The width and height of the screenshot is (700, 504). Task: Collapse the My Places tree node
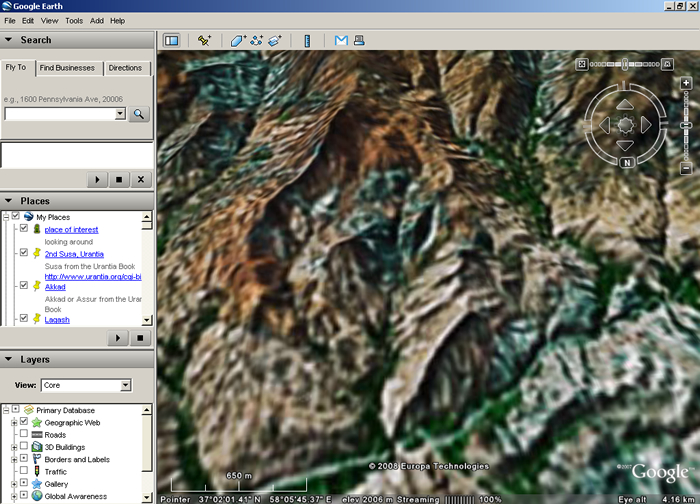coord(6,217)
